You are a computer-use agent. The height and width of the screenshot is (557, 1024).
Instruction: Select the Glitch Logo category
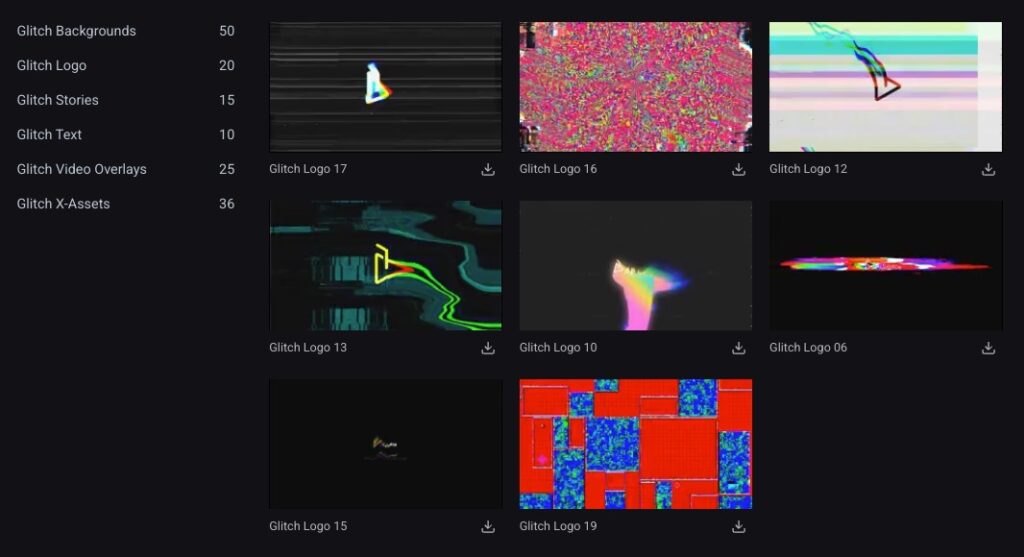pos(52,66)
